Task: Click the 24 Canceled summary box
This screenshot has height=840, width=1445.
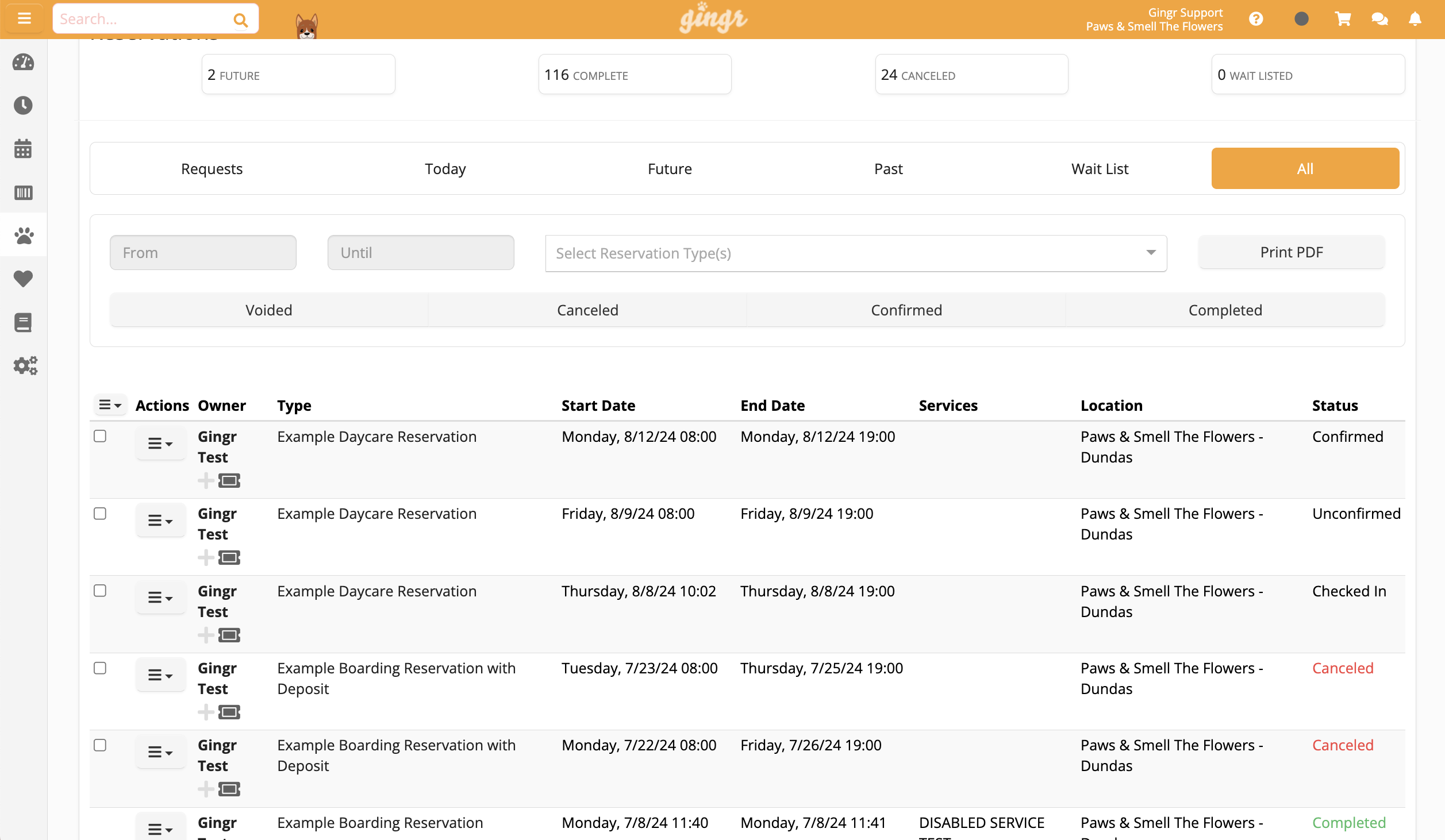Action: [971, 74]
